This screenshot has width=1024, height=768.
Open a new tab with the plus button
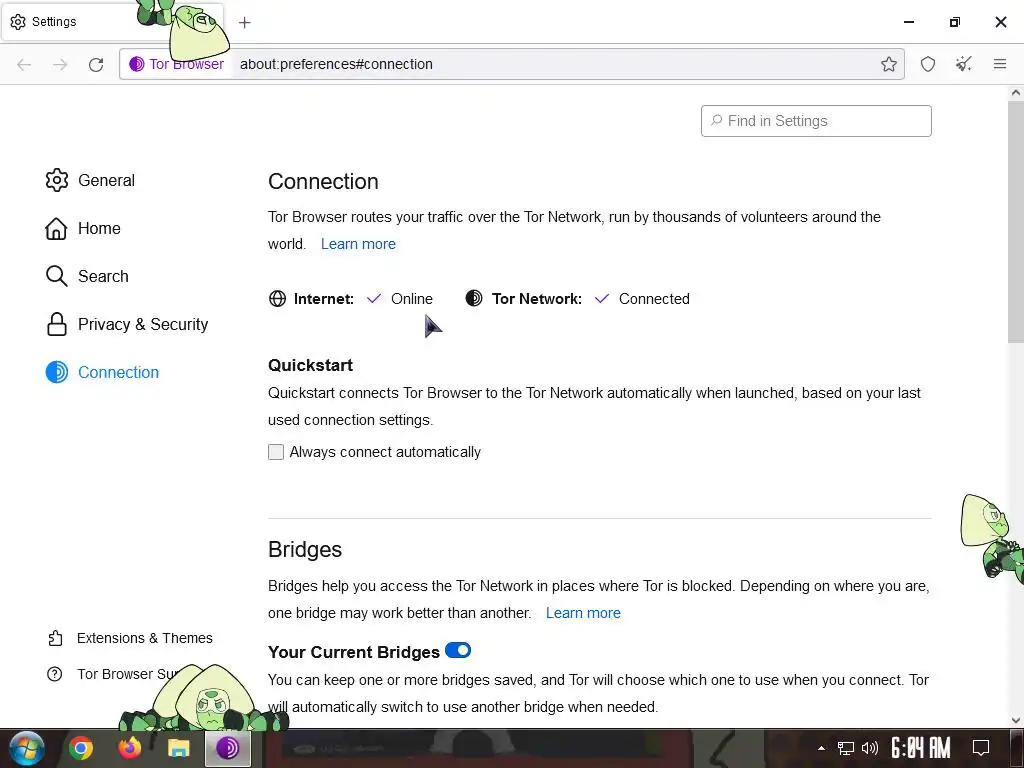click(244, 22)
